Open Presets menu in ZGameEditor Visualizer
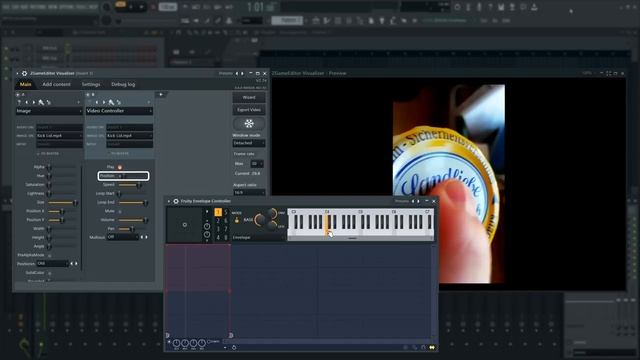 (x=226, y=73)
